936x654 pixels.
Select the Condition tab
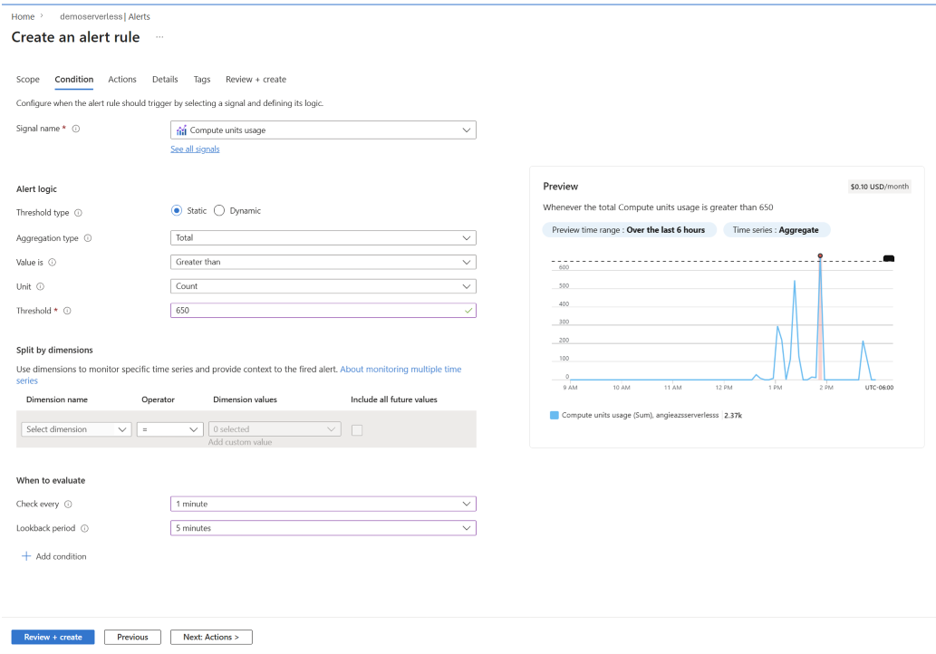(74, 79)
